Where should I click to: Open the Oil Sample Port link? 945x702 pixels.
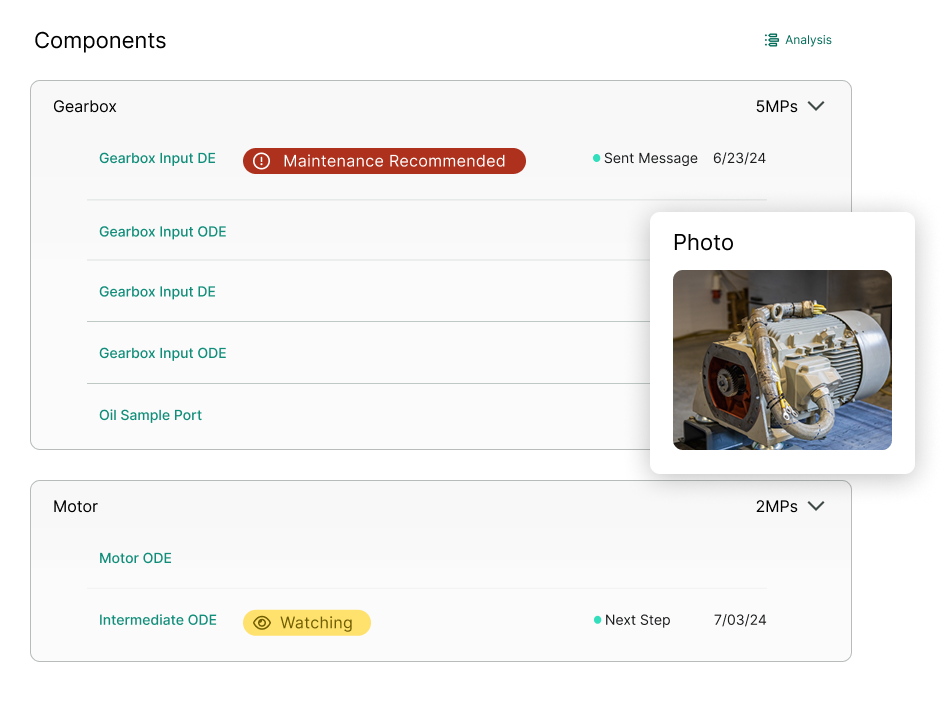[150, 415]
